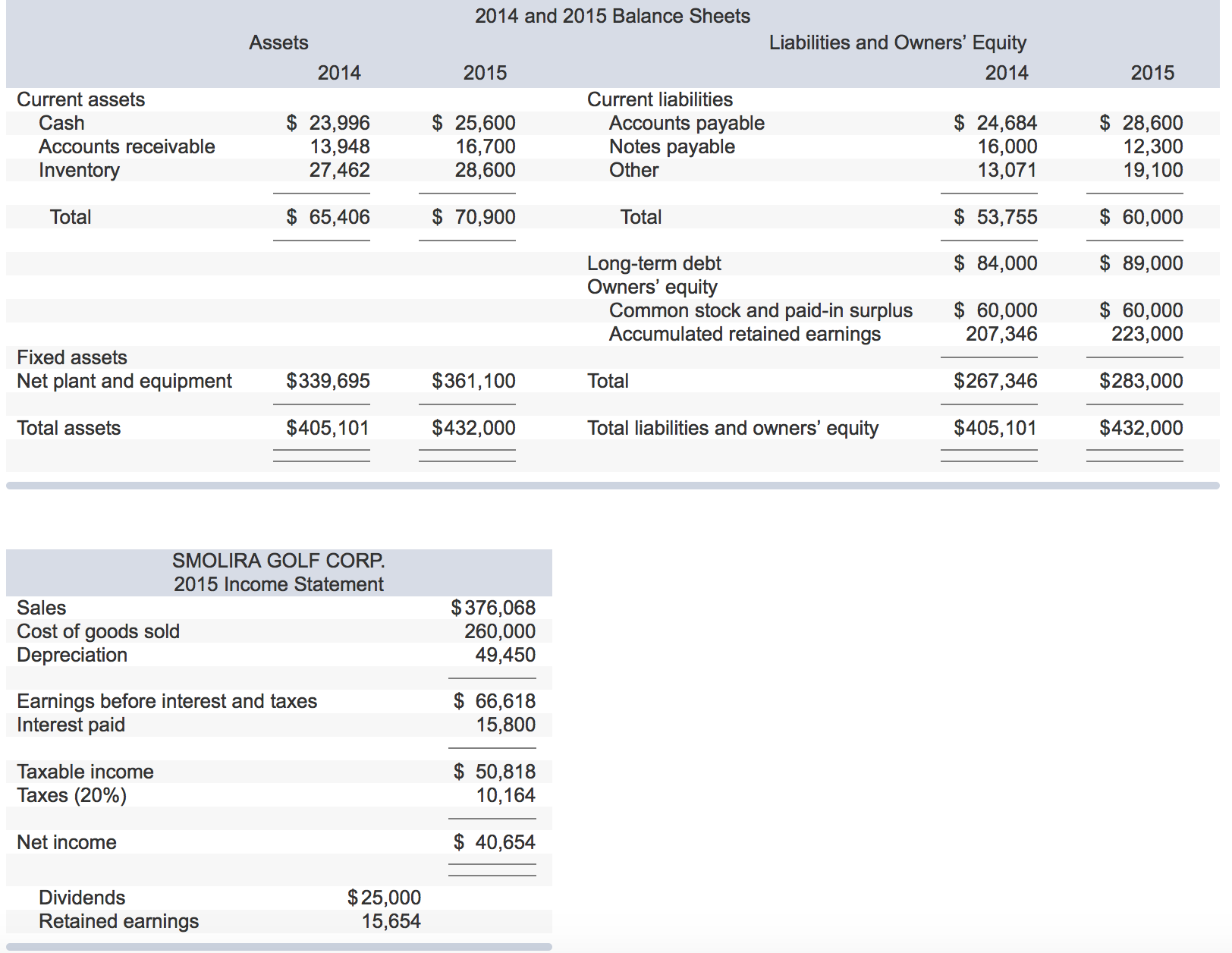
Task: Select the Fixed assets label
Action: coord(72,357)
